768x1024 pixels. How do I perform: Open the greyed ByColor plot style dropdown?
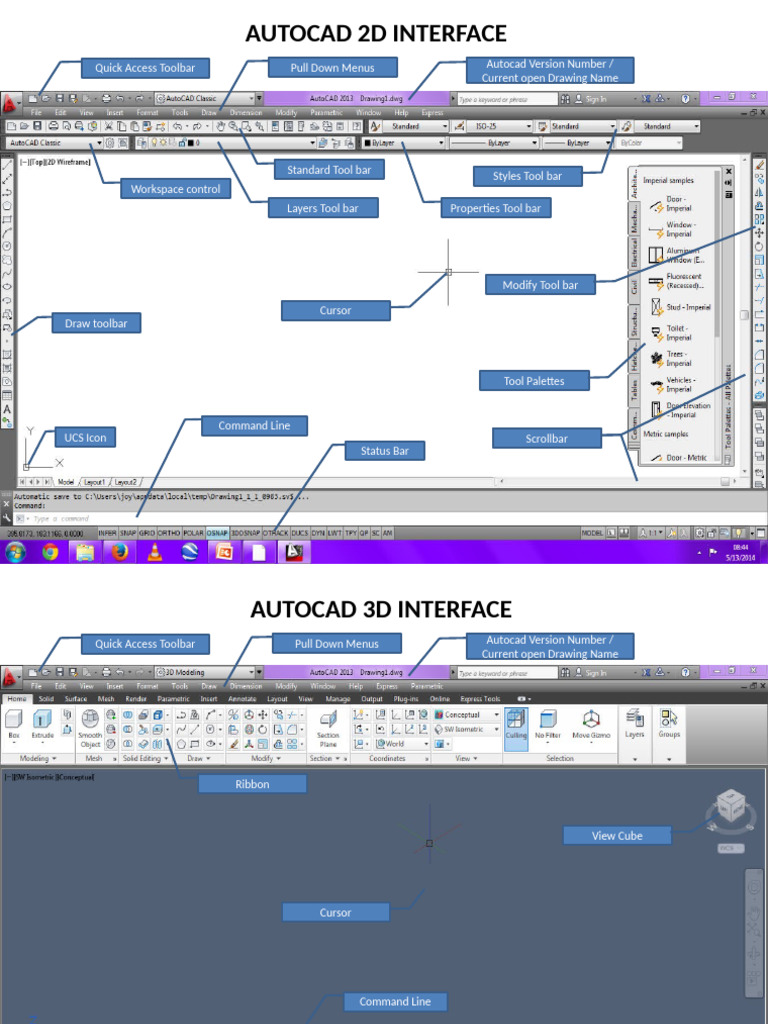650,142
